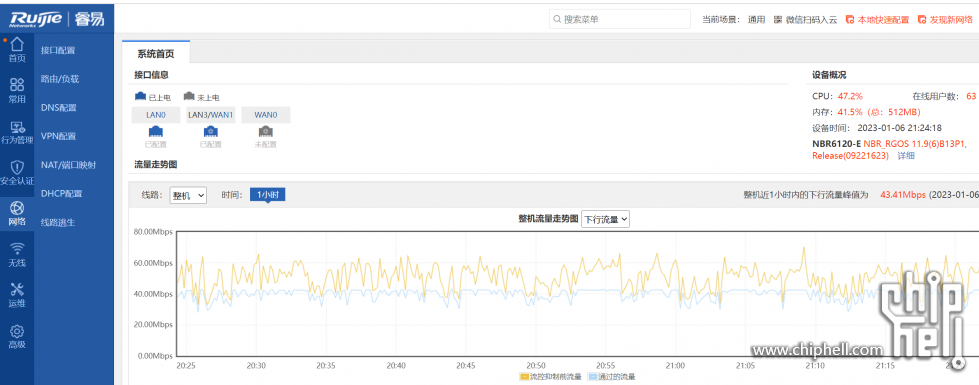Click the 设备时间 2023-01-06 21:24:18 text
Image resolution: width=979 pixels, height=385 pixels.
click(877, 129)
